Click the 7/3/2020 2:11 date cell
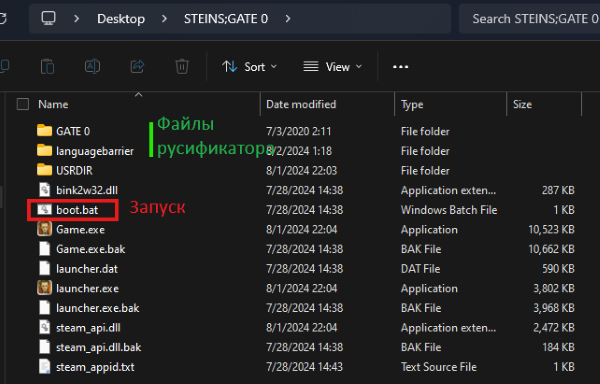The height and width of the screenshot is (384, 600). [x=298, y=131]
